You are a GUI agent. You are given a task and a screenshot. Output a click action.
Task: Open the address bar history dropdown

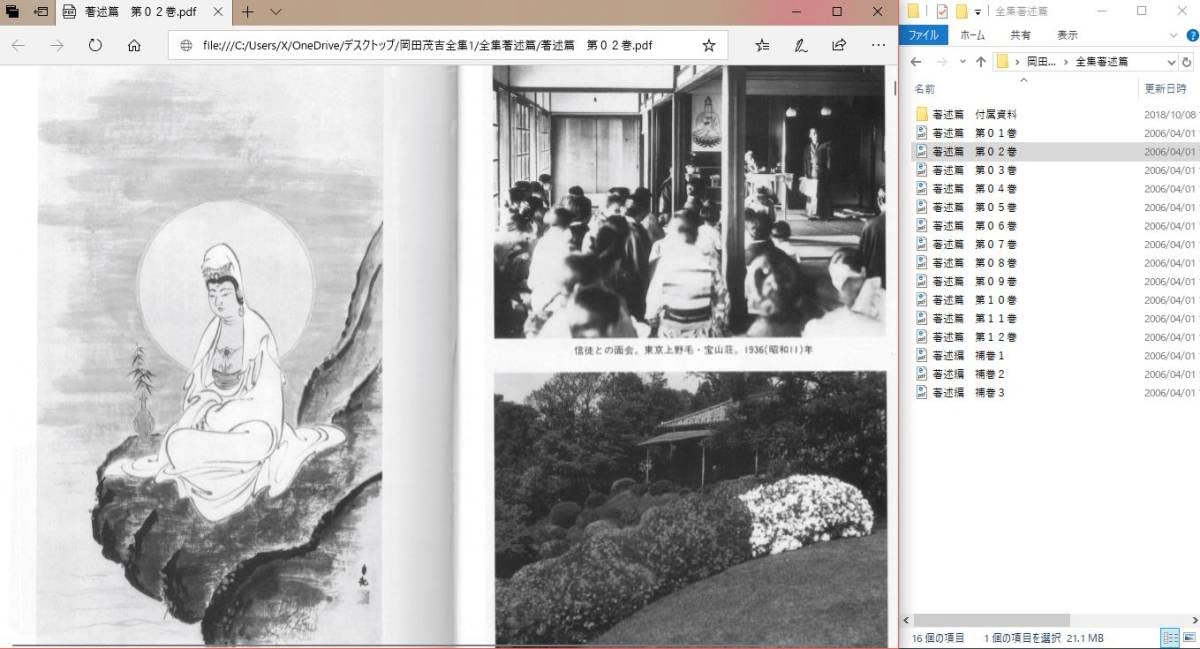point(1171,61)
